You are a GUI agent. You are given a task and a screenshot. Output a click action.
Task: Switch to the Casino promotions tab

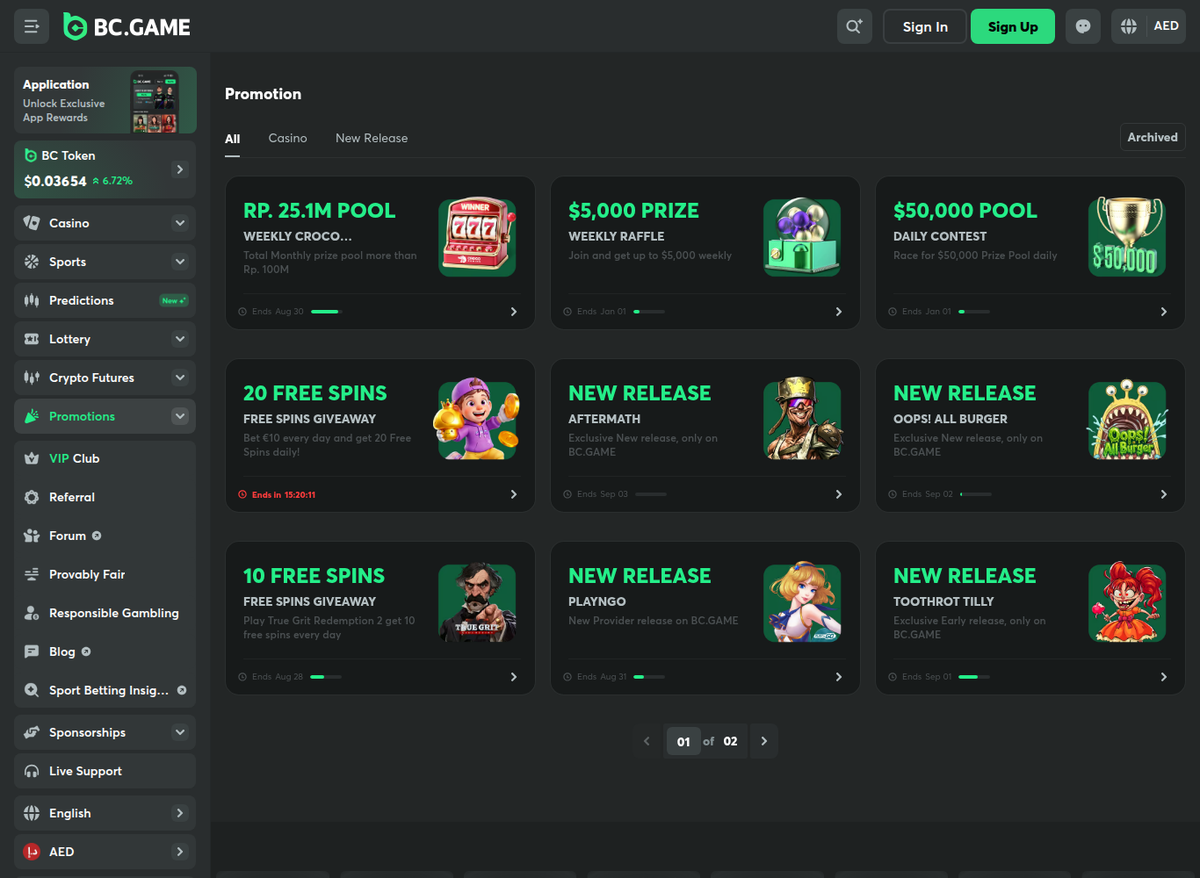(288, 138)
